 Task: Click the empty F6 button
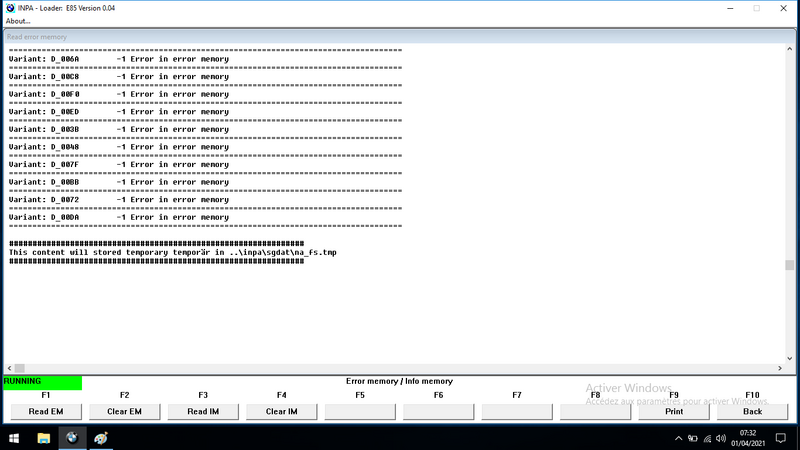pyautogui.click(x=439, y=411)
